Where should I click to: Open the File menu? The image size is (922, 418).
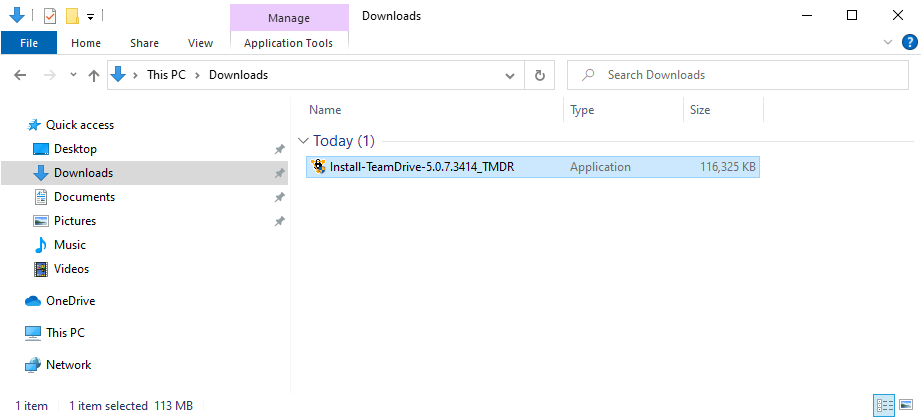29,43
